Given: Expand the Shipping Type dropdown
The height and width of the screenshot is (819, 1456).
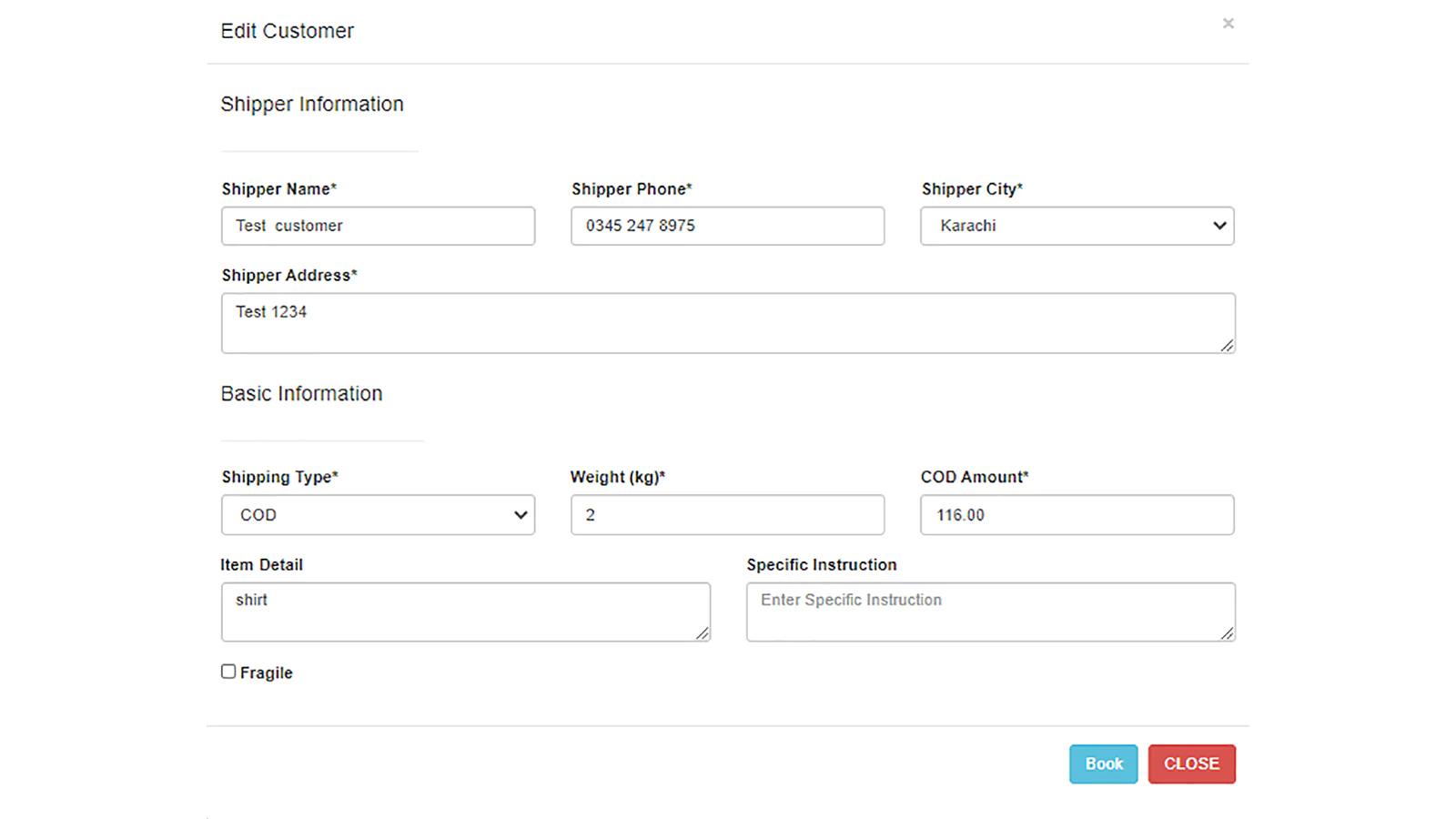Looking at the screenshot, I should point(378,515).
